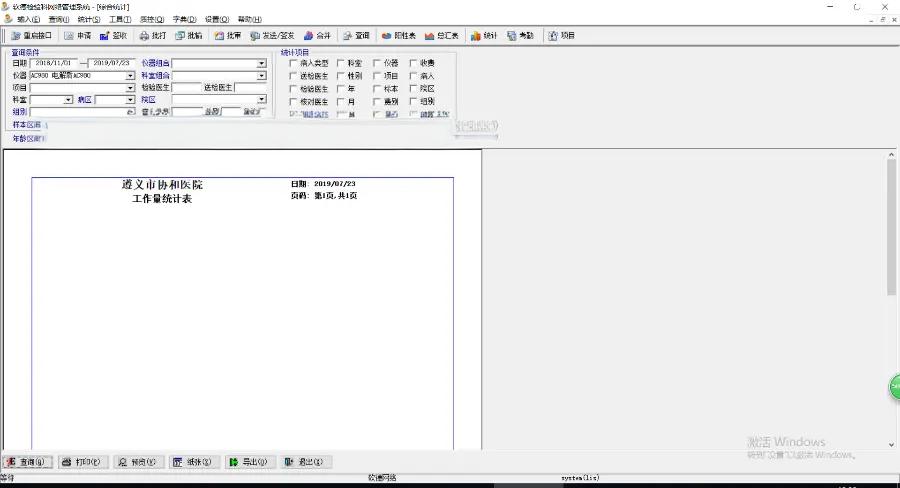Open the 工具(T) menu
900x488 pixels.
(x=120, y=20)
